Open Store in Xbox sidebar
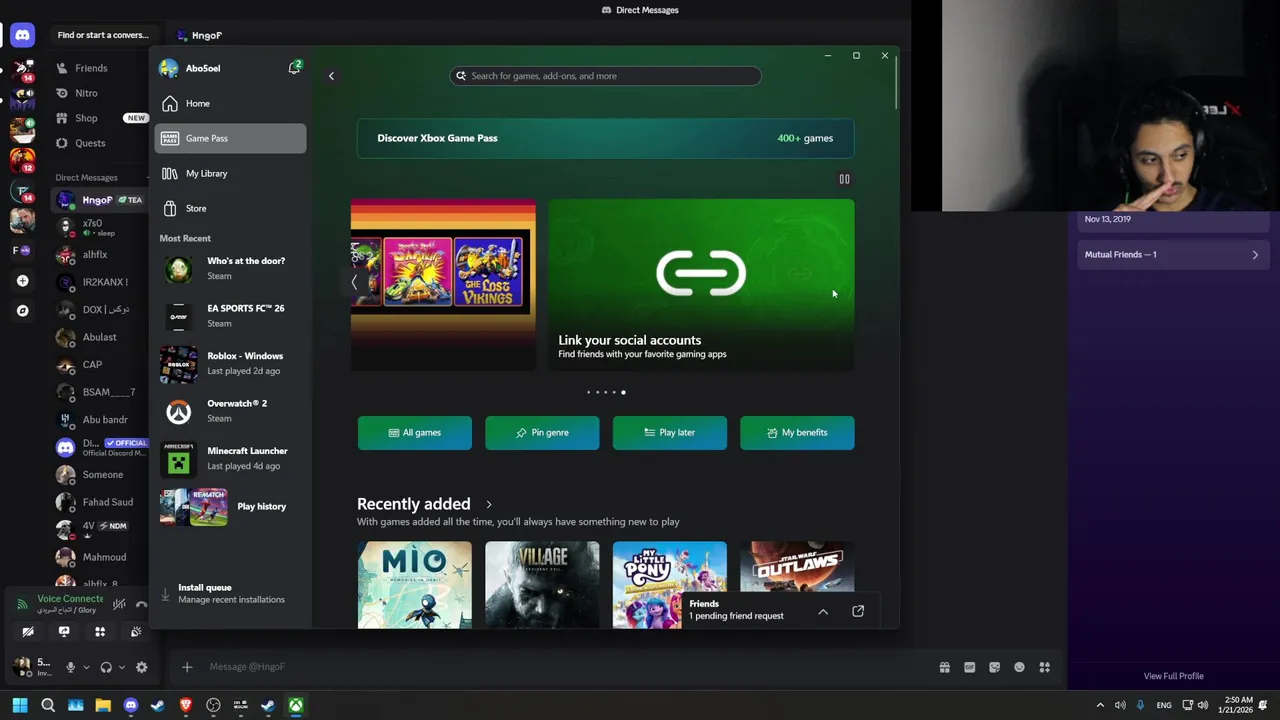Viewport: 1280px width, 720px height. tap(230, 208)
